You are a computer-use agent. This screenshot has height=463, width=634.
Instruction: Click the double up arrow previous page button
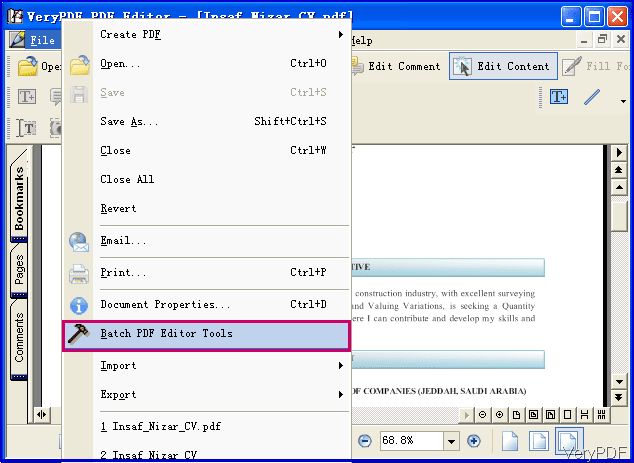click(x=619, y=170)
